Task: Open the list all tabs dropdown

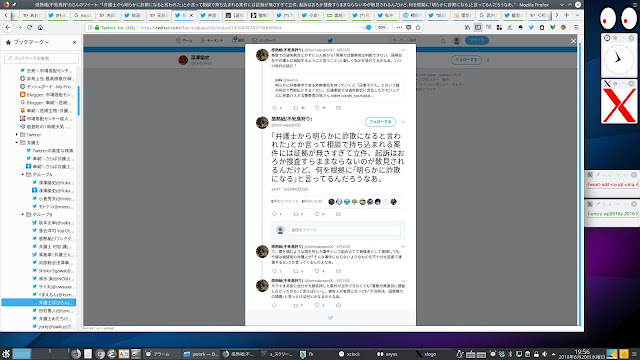Action: click(x=577, y=15)
